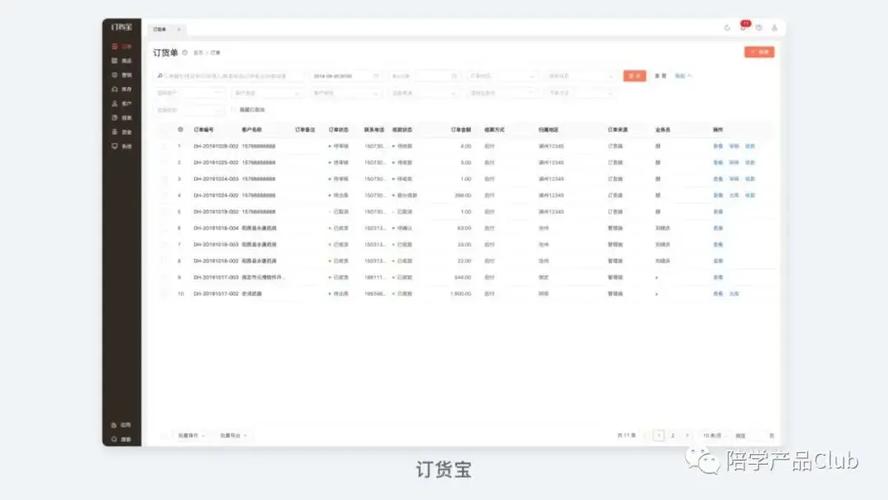
Task: Select the 订货单 tab in the tab bar
Action: click(x=160, y=29)
